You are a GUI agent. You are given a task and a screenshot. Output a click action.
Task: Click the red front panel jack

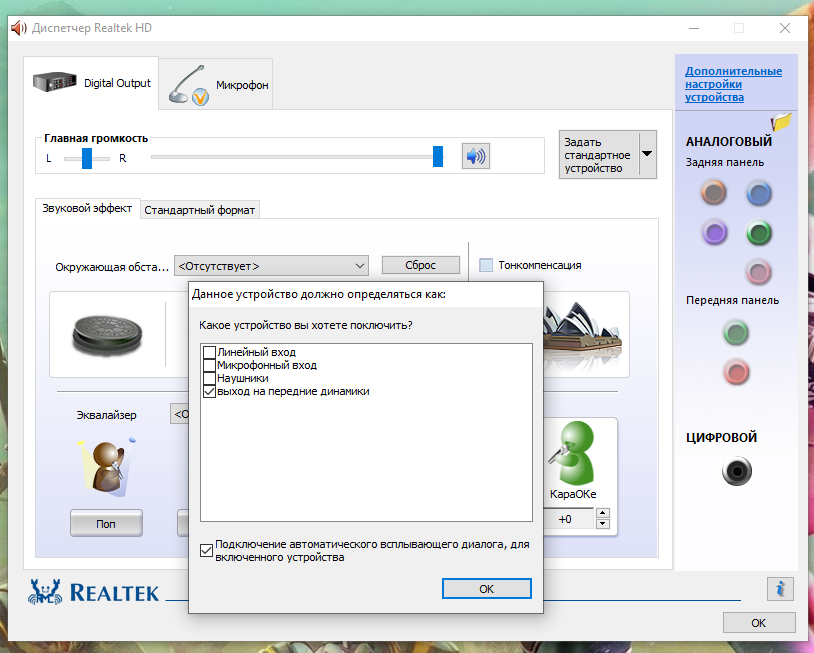pos(736,372)
